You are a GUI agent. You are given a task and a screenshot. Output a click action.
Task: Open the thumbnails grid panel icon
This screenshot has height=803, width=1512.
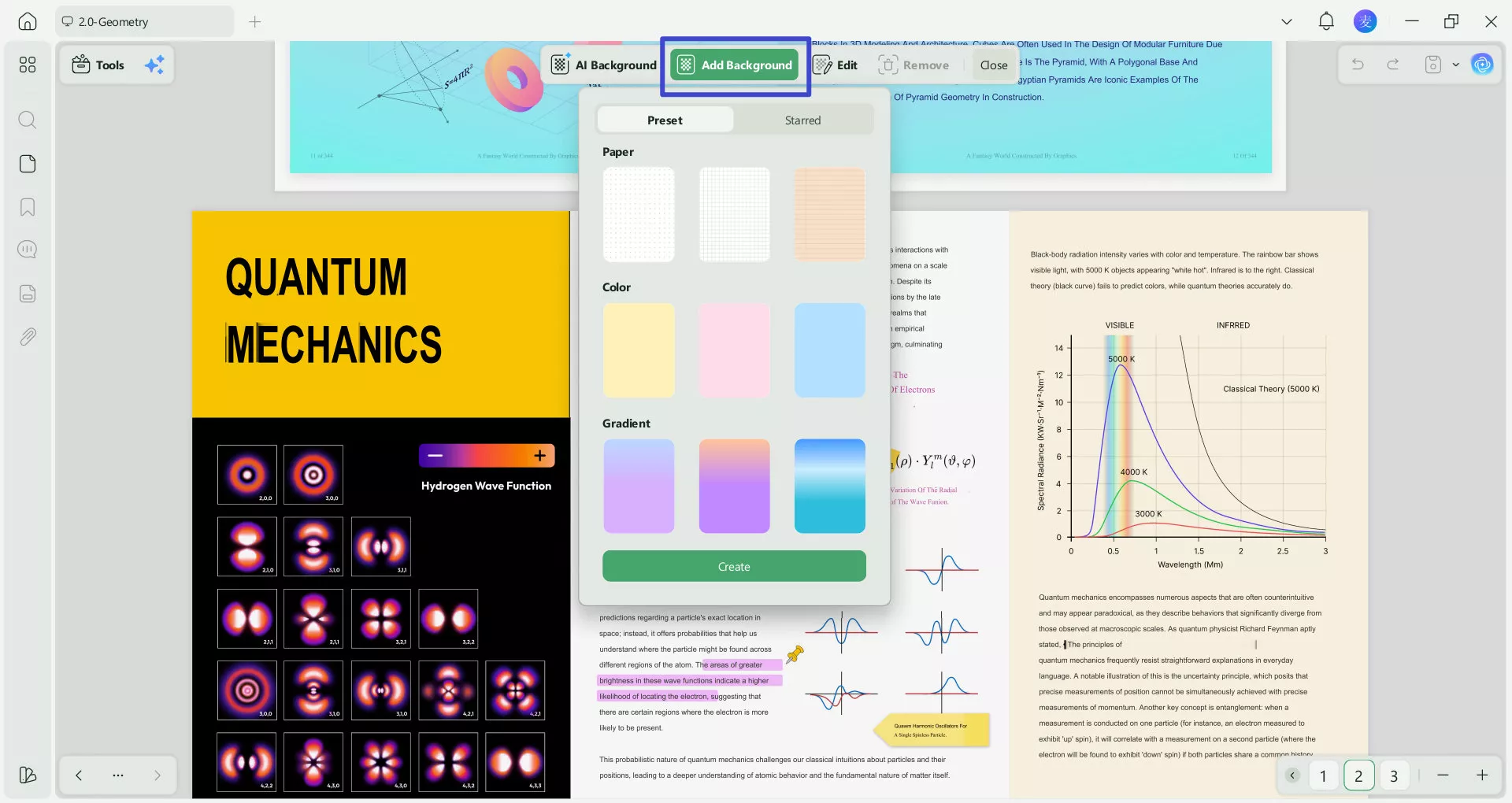point(28,65)
